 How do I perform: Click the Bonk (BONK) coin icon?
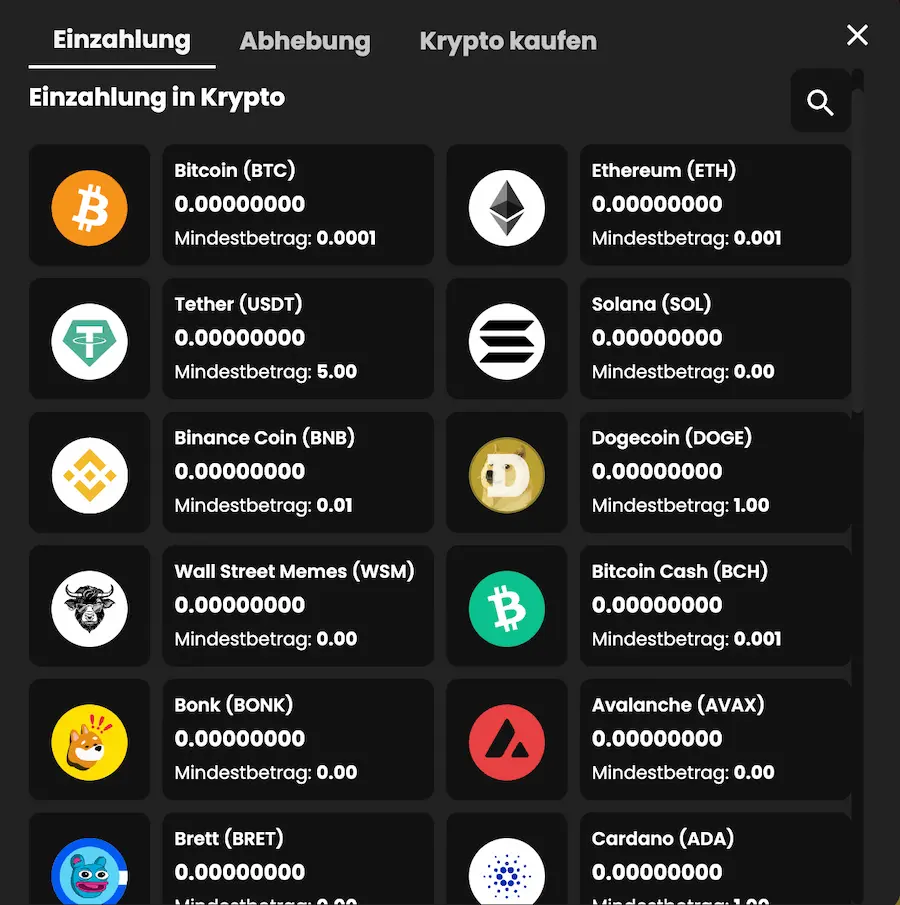89,740
